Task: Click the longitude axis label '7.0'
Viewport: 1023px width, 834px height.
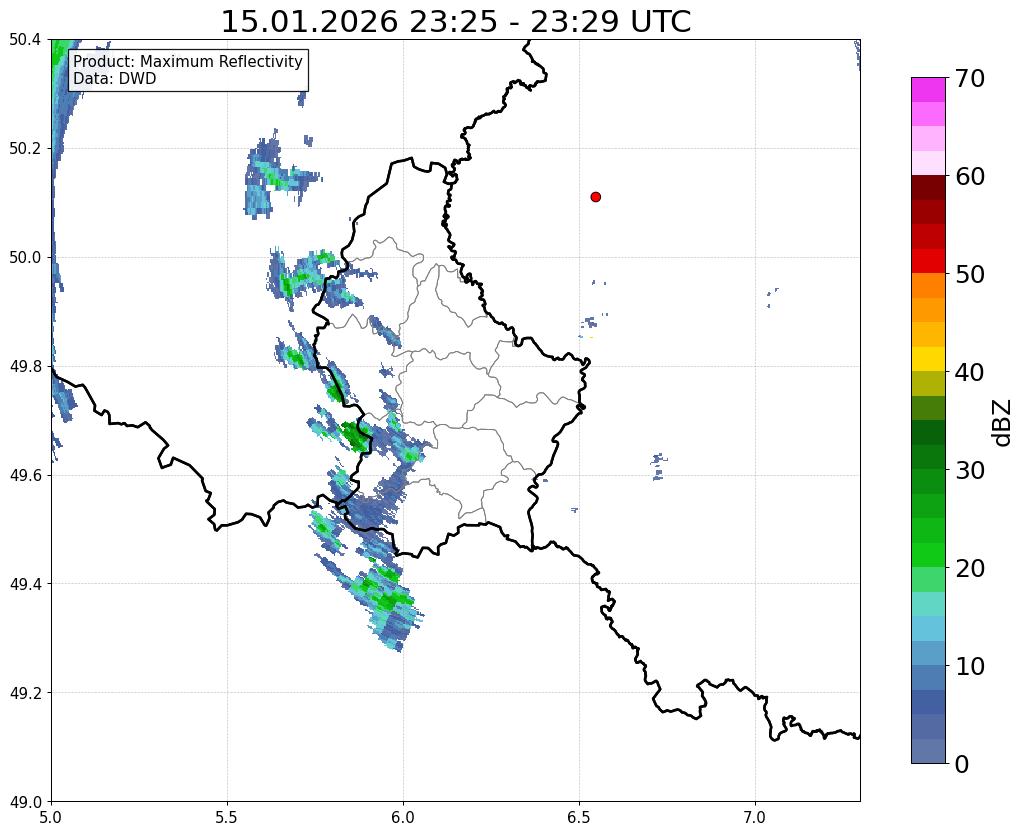Action: coord(755,817)
